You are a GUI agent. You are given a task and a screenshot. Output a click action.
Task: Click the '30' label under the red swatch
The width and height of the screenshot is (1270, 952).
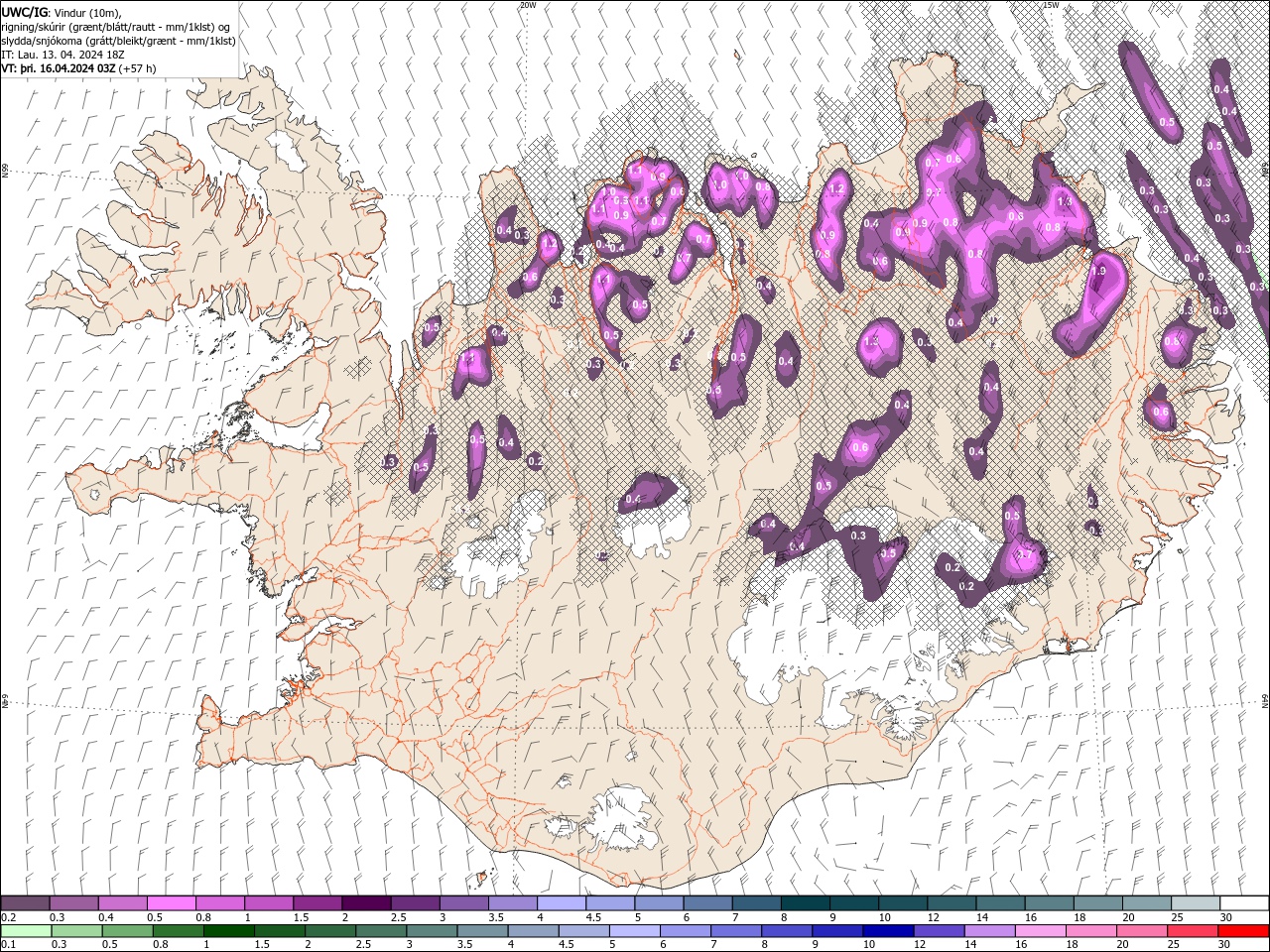click(x=1225, y=944)
